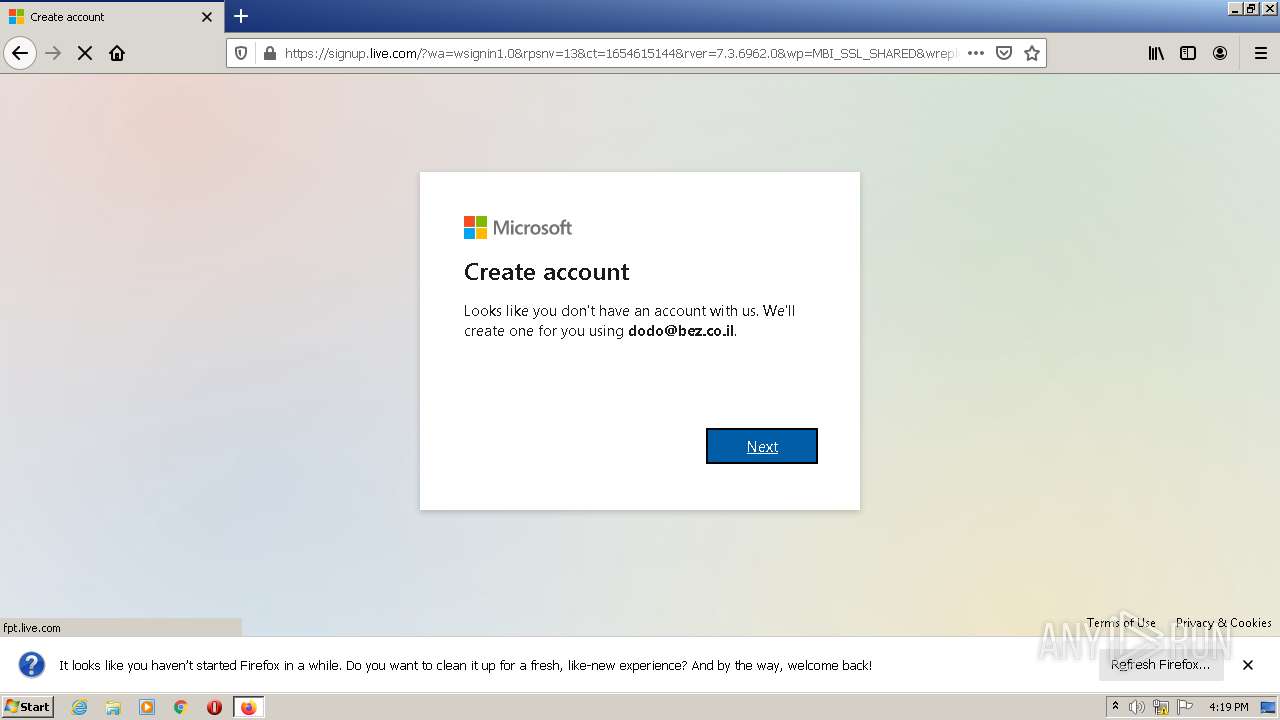Open the media player taskbar icon
The height and width of the screenshot is (720, 1280).
point(147,707)
